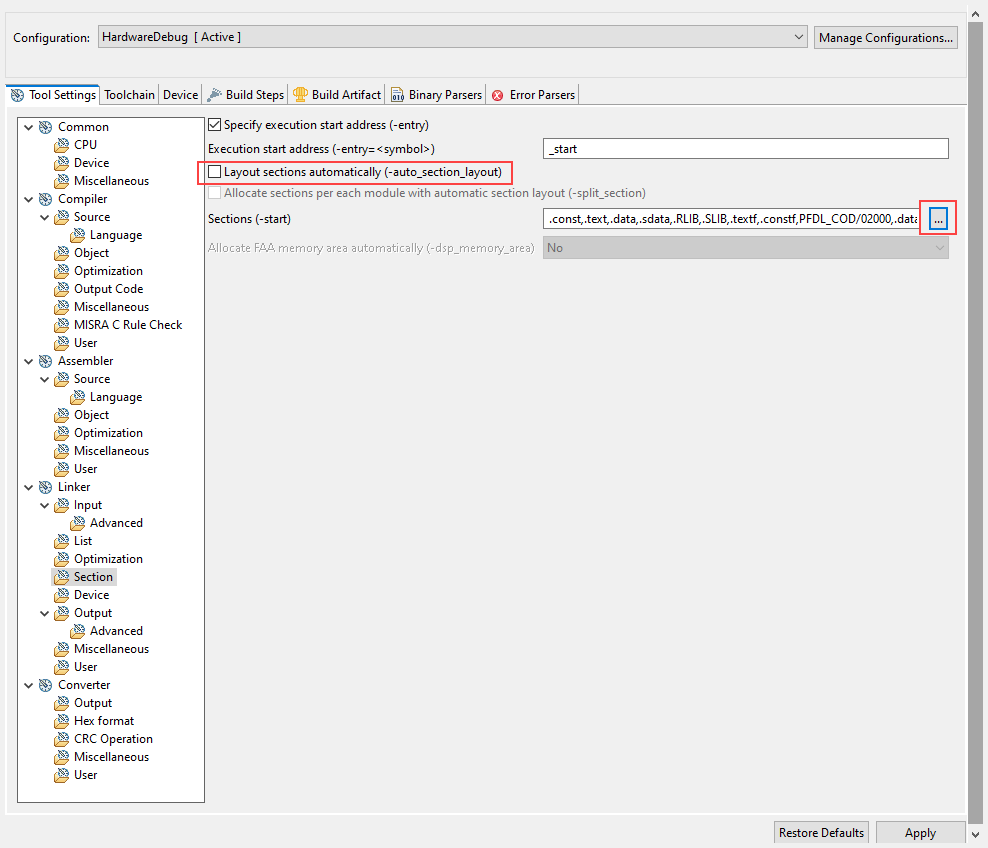Click the Build Steps tab icon
Viewport: 988px width, 848px height.
pyautogui.click(x=215, y=95)
